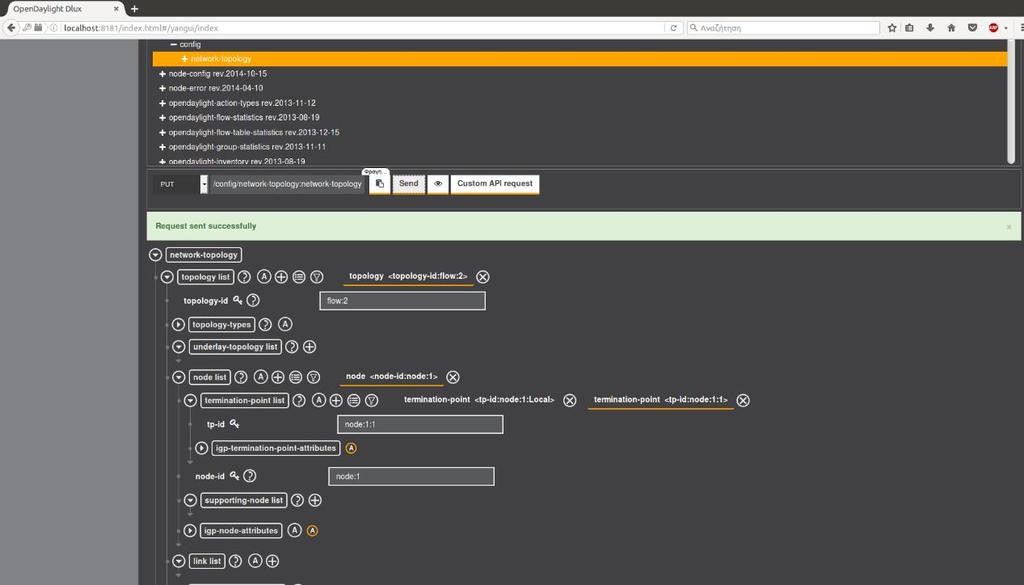
Task: Expand the topology-types container
Action: coord(178,324)
